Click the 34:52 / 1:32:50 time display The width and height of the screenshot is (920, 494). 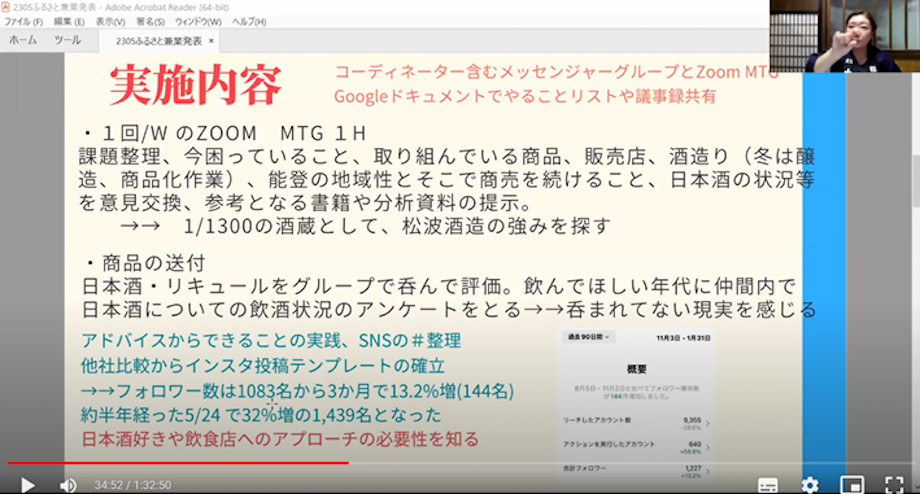(133, 485)
